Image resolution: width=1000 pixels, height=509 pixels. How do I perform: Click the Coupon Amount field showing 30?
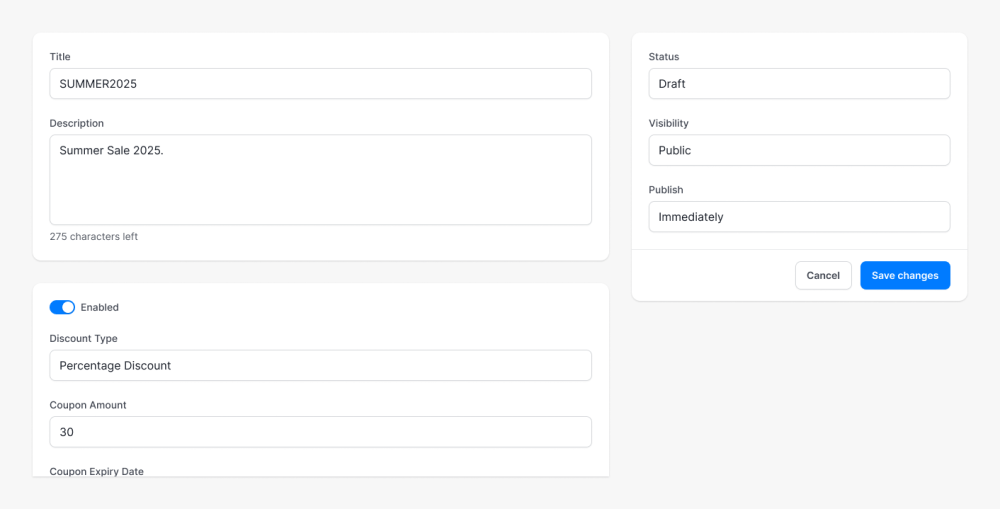point(320,432)
